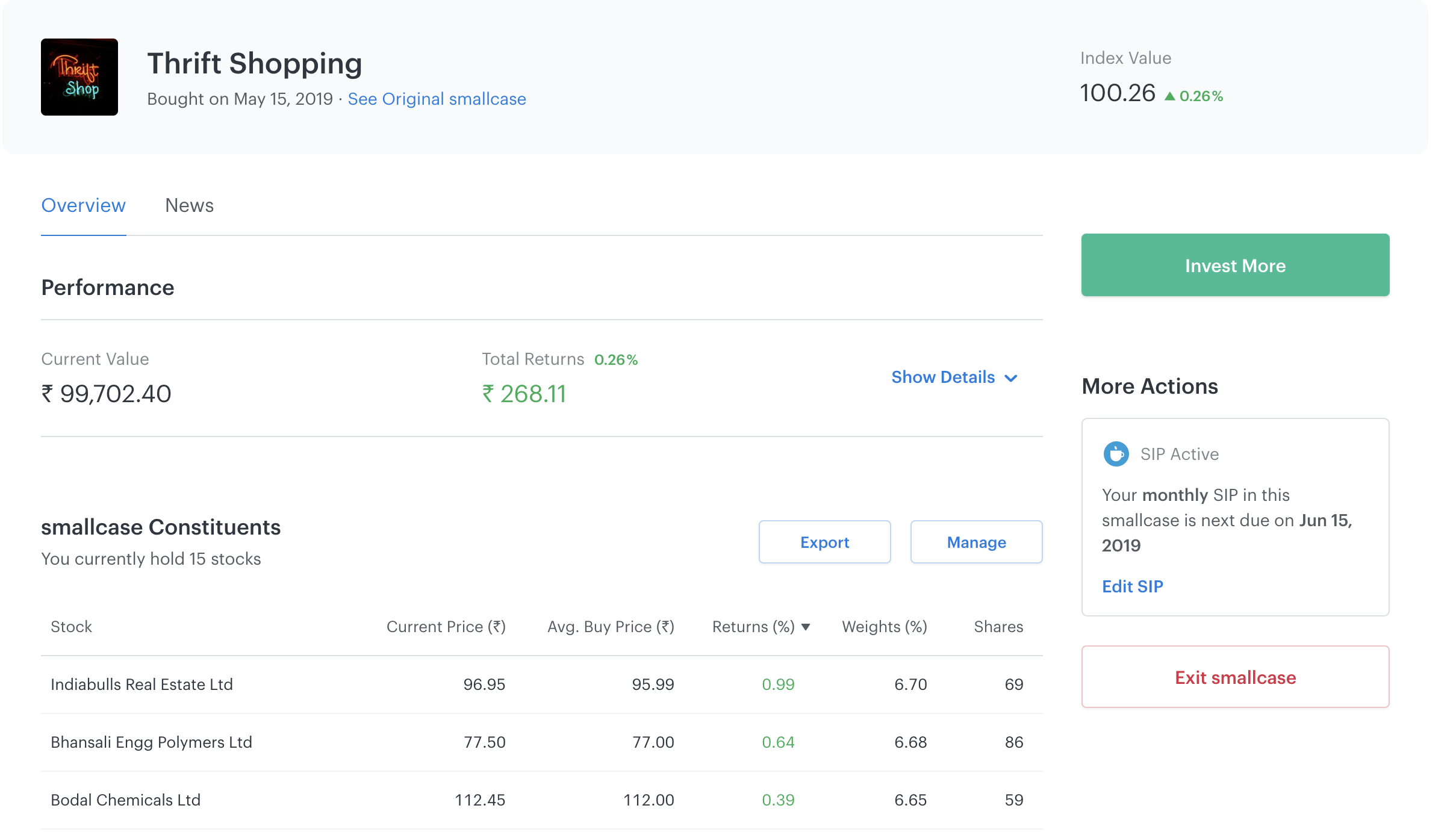
Task: Click the Performance section heading
Action: click(x=107, y=288)
